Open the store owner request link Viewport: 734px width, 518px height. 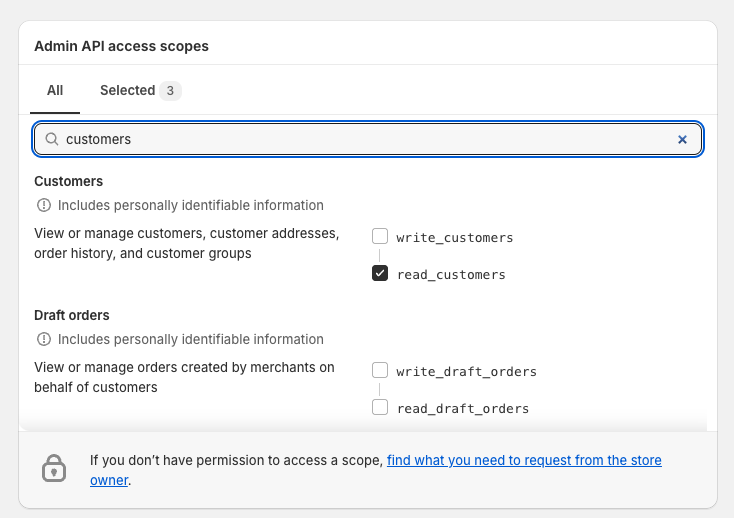(x=524, y=461)
